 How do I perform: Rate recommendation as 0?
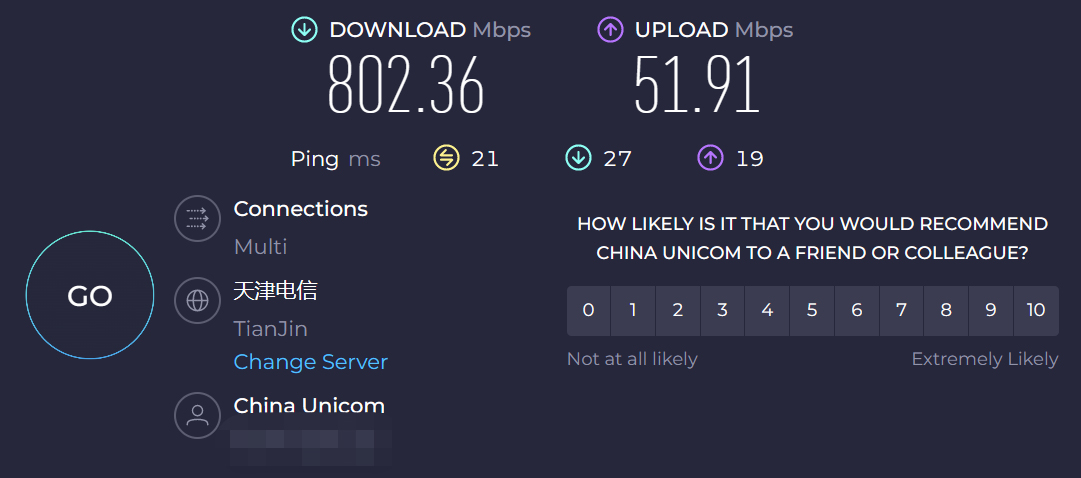pos(588,310)
